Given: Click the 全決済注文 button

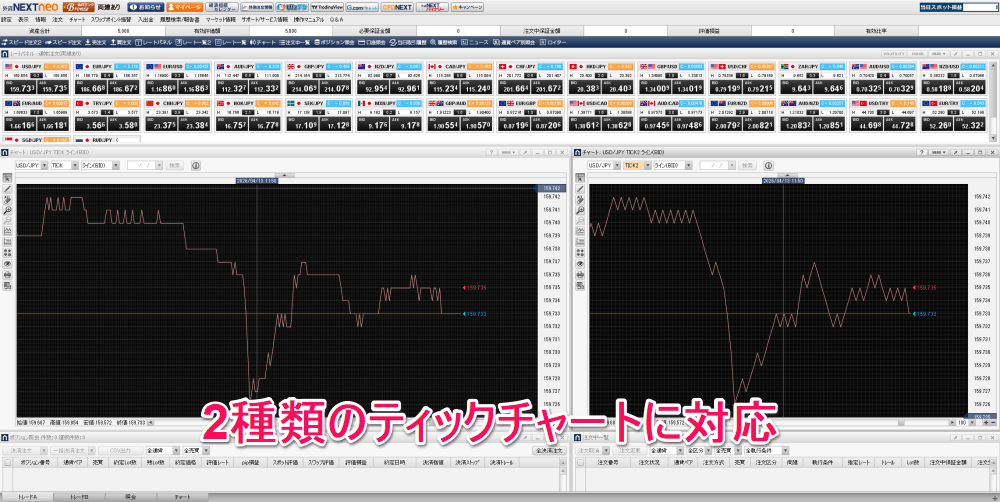Looking at the screenshot, I should click(x=549, y=450).
